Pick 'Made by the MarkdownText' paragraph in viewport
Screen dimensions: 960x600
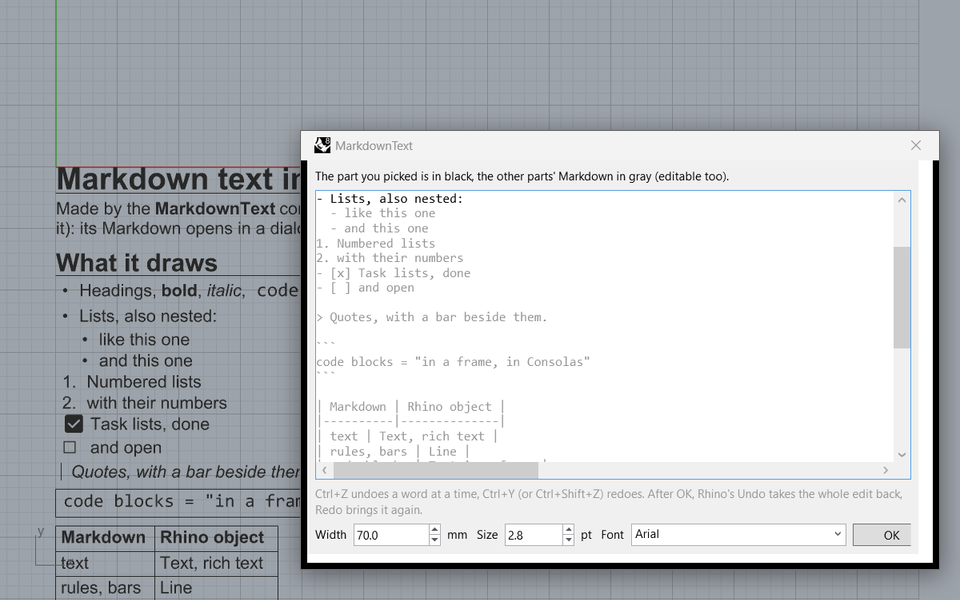pos(178,219)
